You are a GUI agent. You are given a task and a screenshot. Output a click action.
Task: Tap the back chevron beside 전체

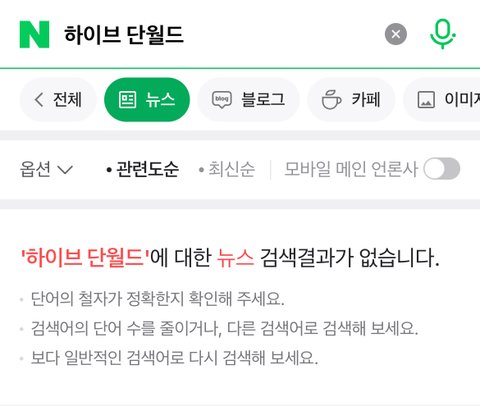pyautogui.click(x=39, y=100)
